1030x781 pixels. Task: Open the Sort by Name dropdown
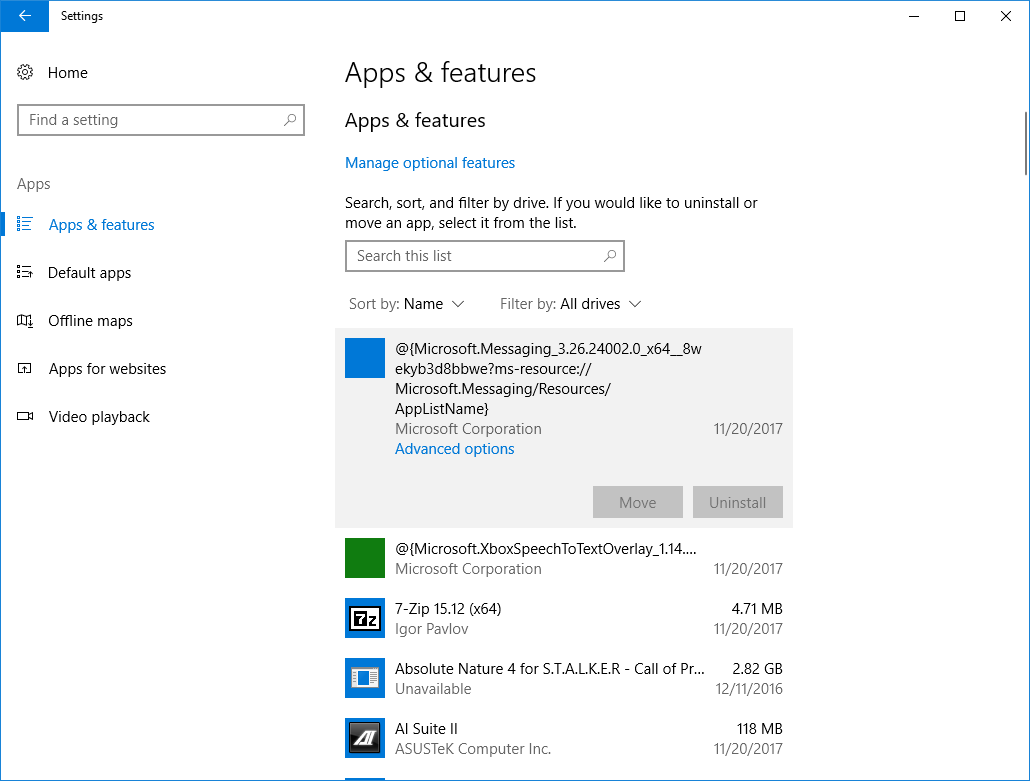[x=407, y=303]
